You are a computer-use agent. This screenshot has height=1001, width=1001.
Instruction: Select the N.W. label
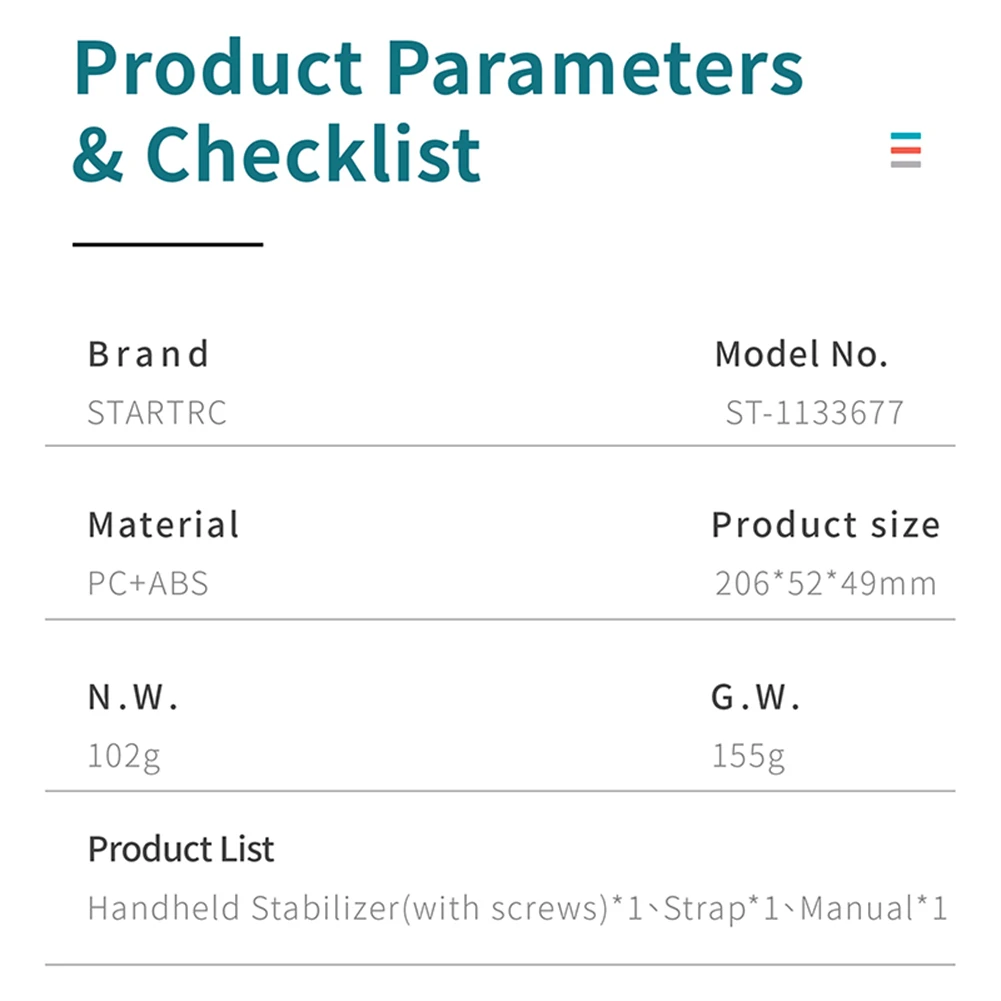133,699
